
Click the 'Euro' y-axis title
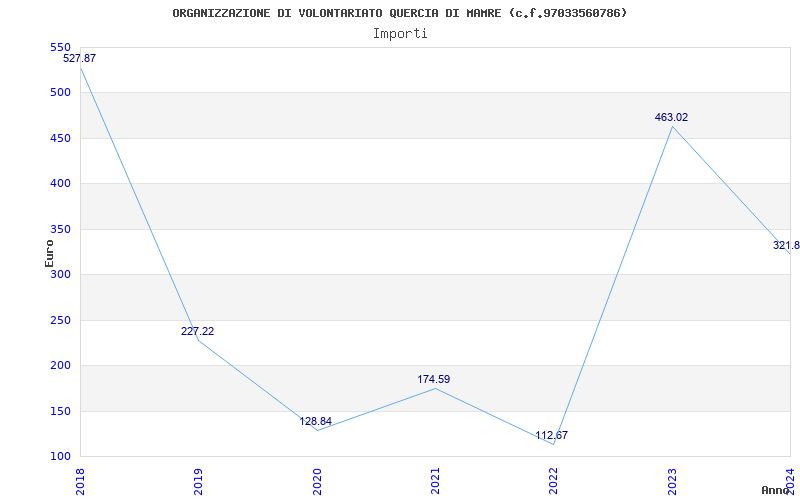coord(49,253)
